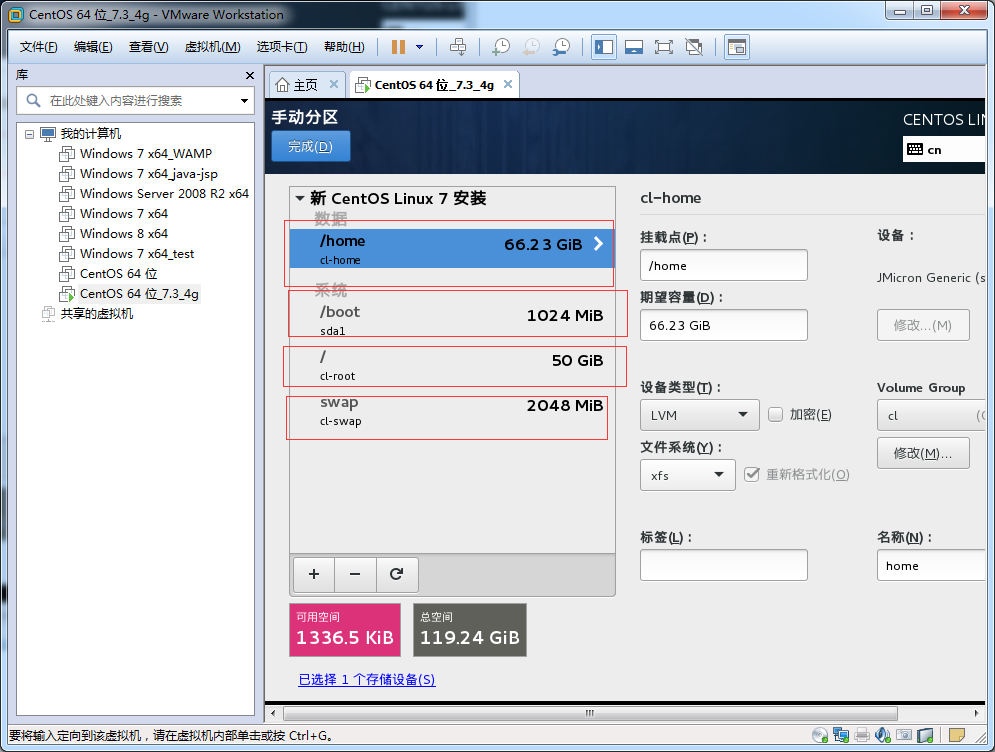Click the magnifier search icon in library
The width and height of the screenshot is (995, 752).
(x=33, y=100)
